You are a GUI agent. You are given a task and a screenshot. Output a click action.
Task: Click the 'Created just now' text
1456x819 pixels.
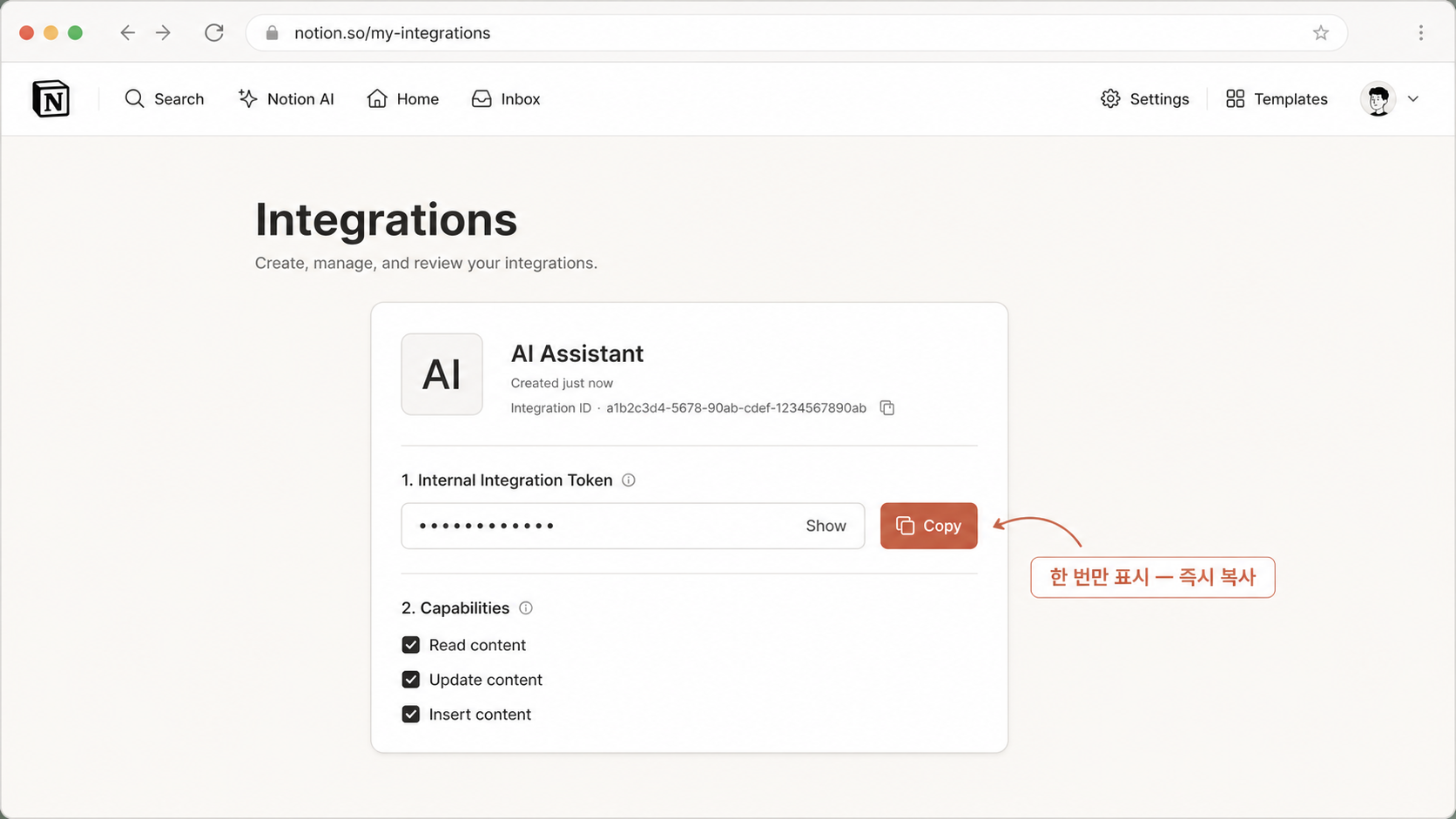point(562,383)
